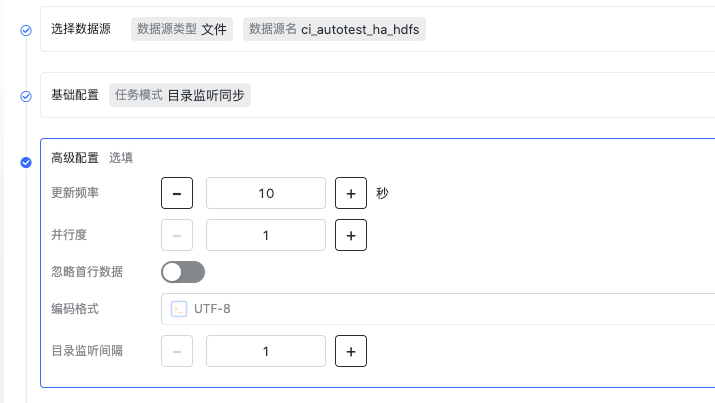
Task: Focus the 并行度 value input field
Action: pos(266,235)
